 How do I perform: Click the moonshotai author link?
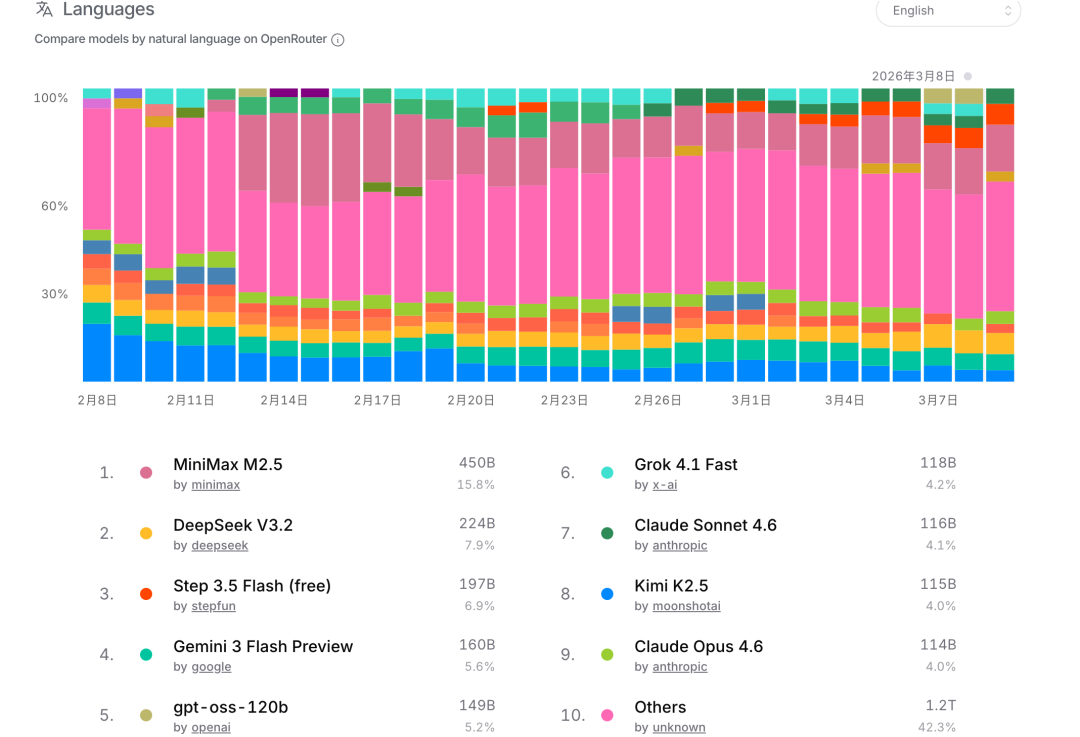point(686,606)
